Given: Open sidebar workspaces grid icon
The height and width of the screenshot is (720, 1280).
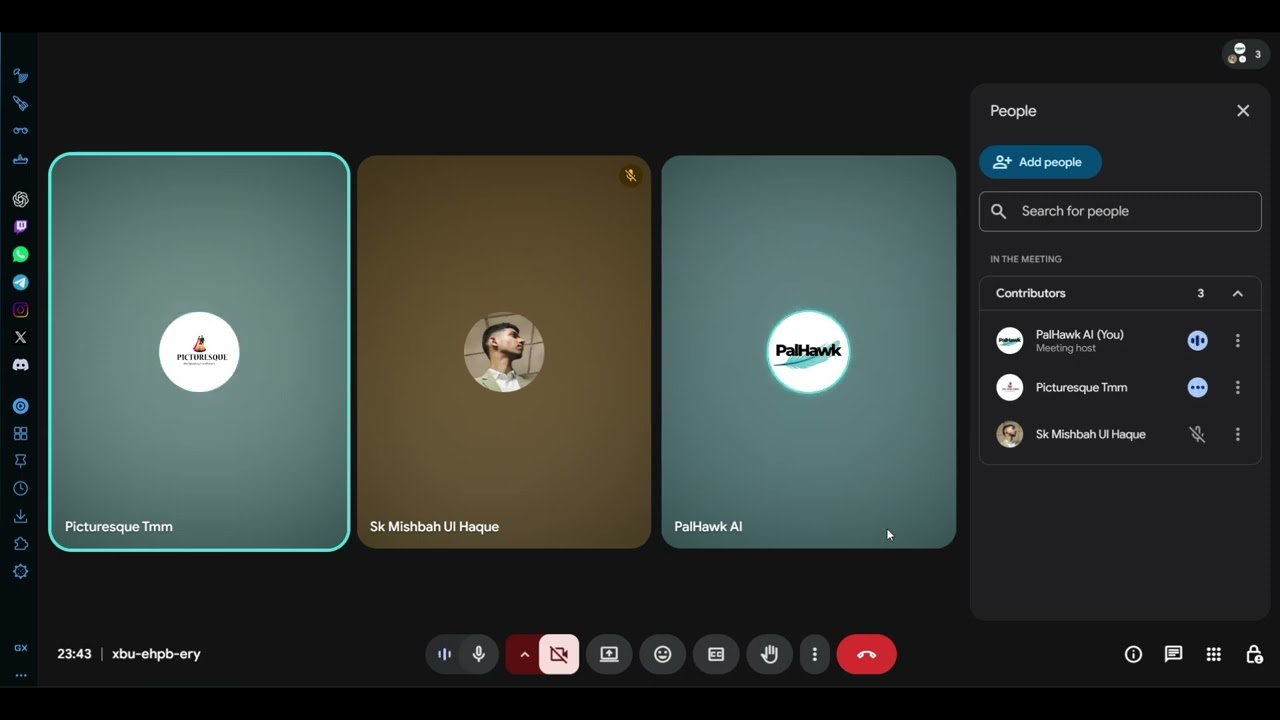Looking at the screenshot, I should (20, 434).
